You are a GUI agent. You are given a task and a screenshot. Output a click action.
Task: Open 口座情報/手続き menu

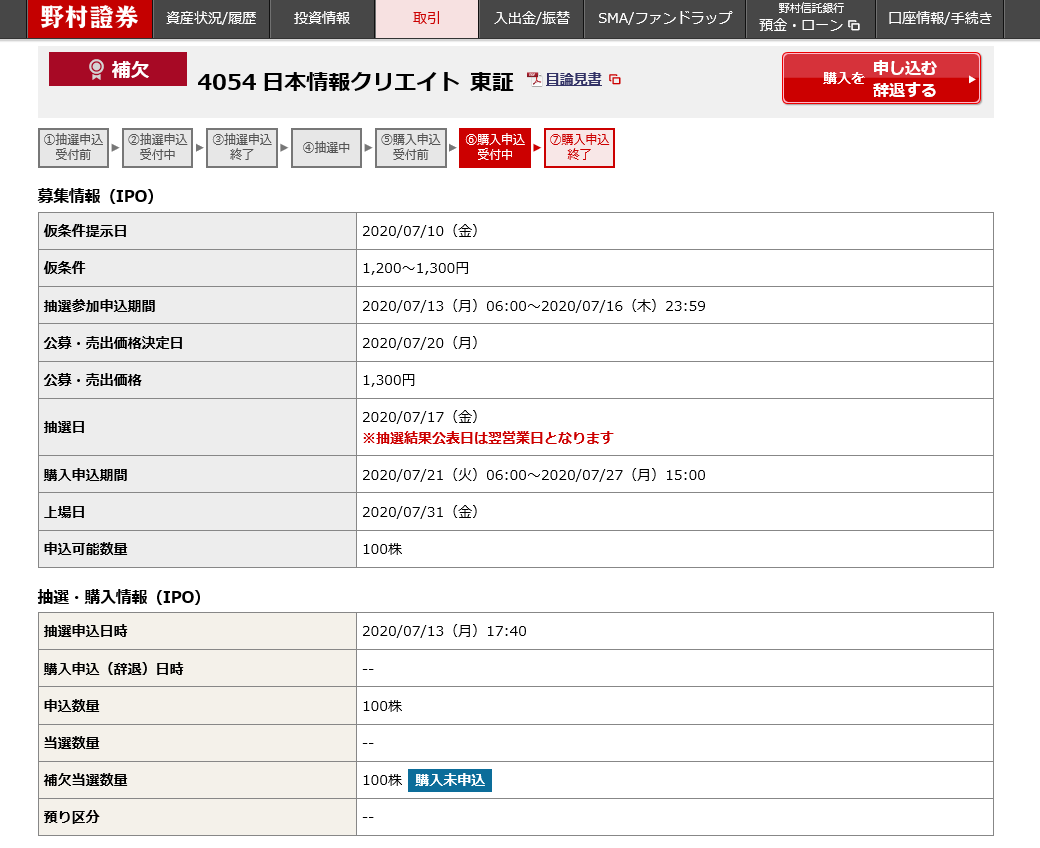[939, 18]
